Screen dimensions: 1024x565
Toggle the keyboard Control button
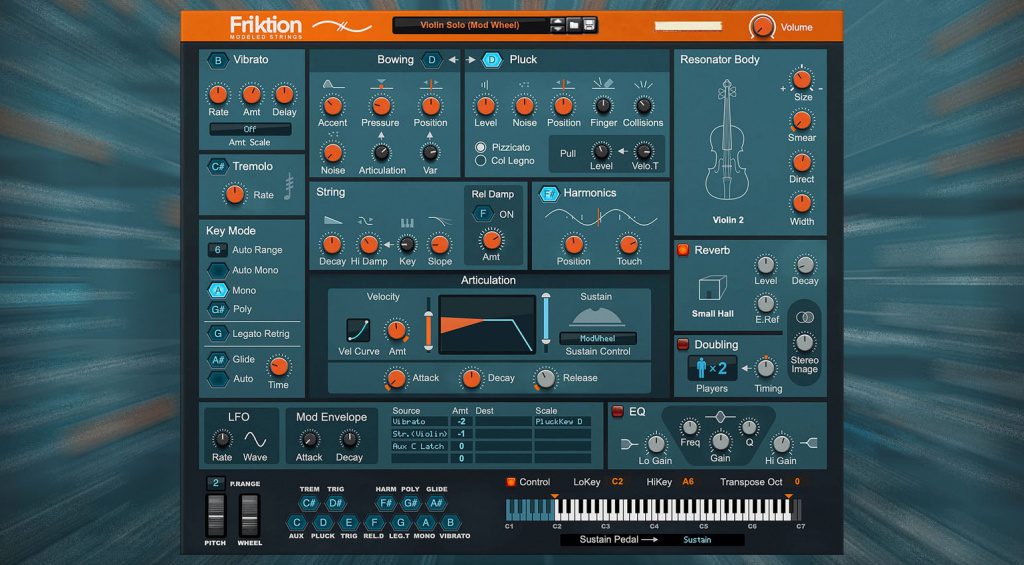tap(511, 482)
